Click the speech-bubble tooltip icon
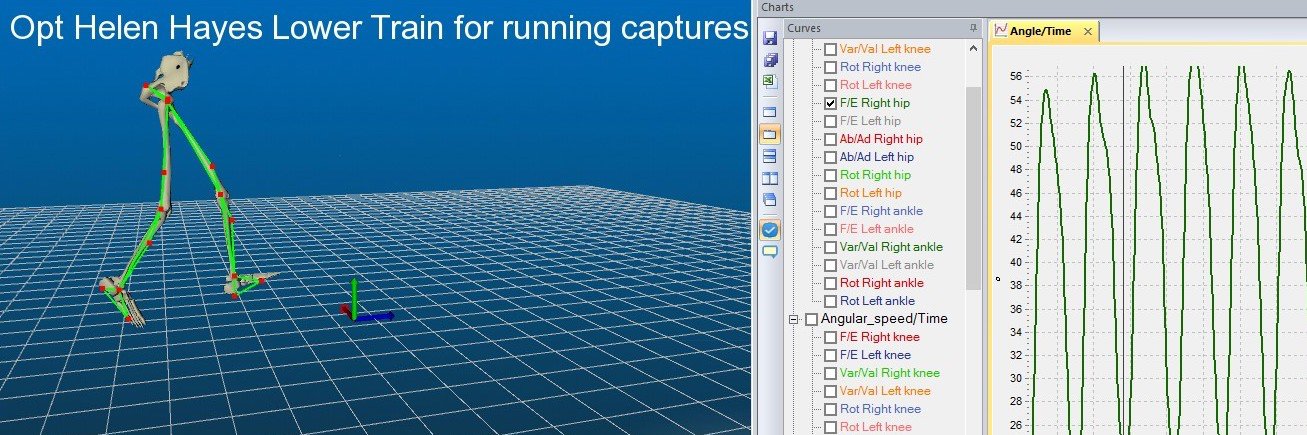The width and height of the screenshot is (1307, 435). pyautogui.click(x=770, y=251)
